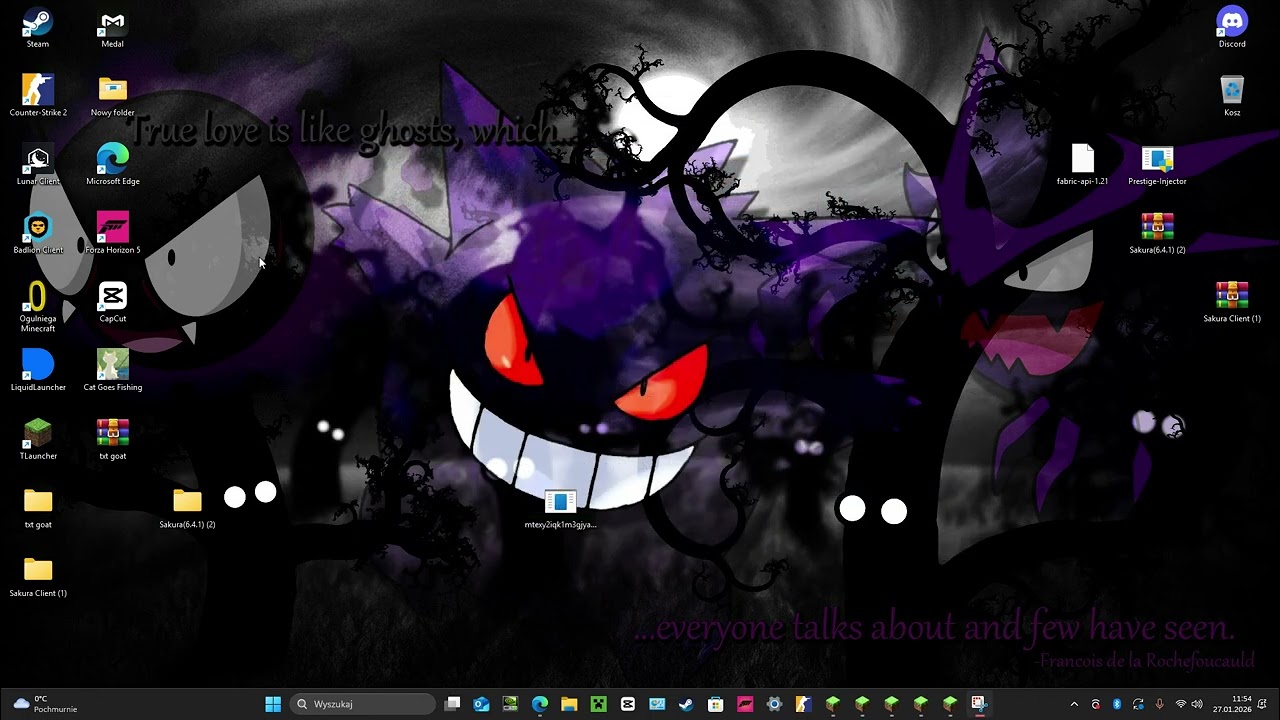Open Settings gear on the taskbar
The width and height of the screenshot is (1280, 720).
pyautogui.click(x=774, y=704)
